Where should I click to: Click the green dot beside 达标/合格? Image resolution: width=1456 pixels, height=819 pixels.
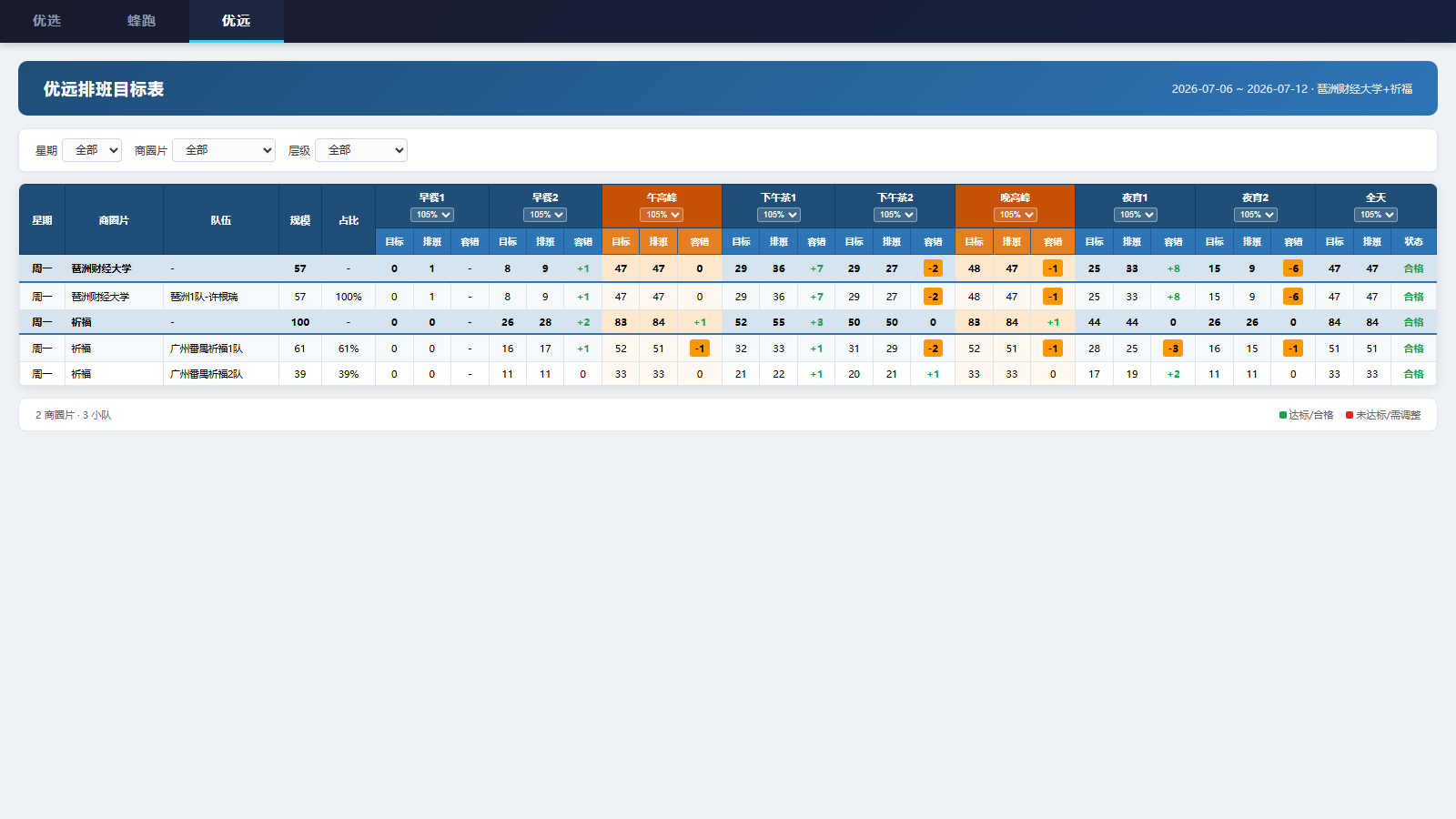[1283, 415]
